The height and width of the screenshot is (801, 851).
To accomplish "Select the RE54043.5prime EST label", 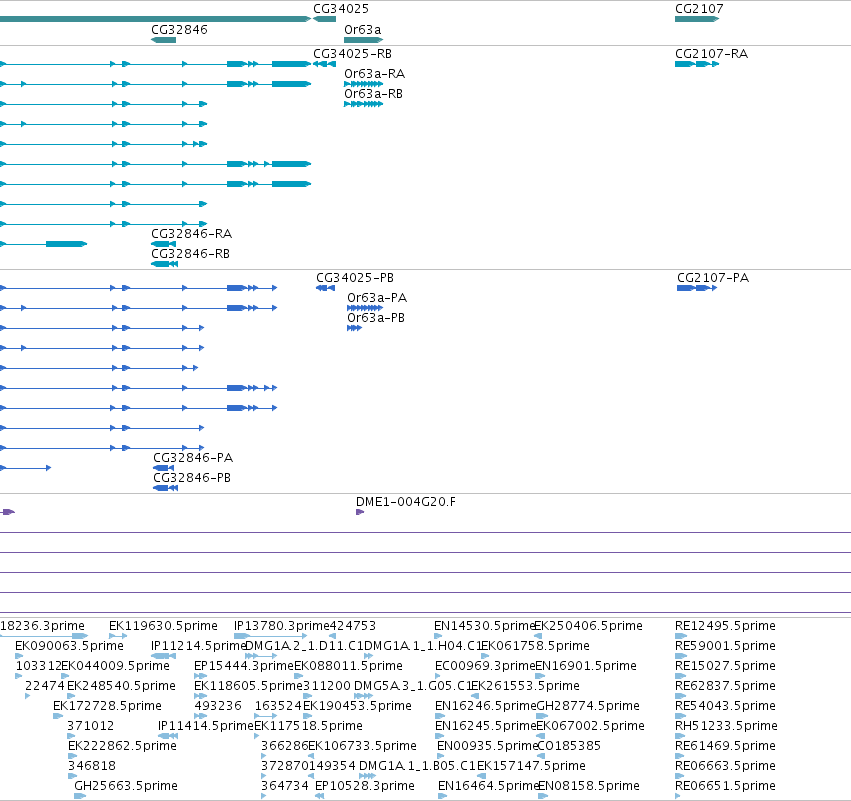I will 726,707.
